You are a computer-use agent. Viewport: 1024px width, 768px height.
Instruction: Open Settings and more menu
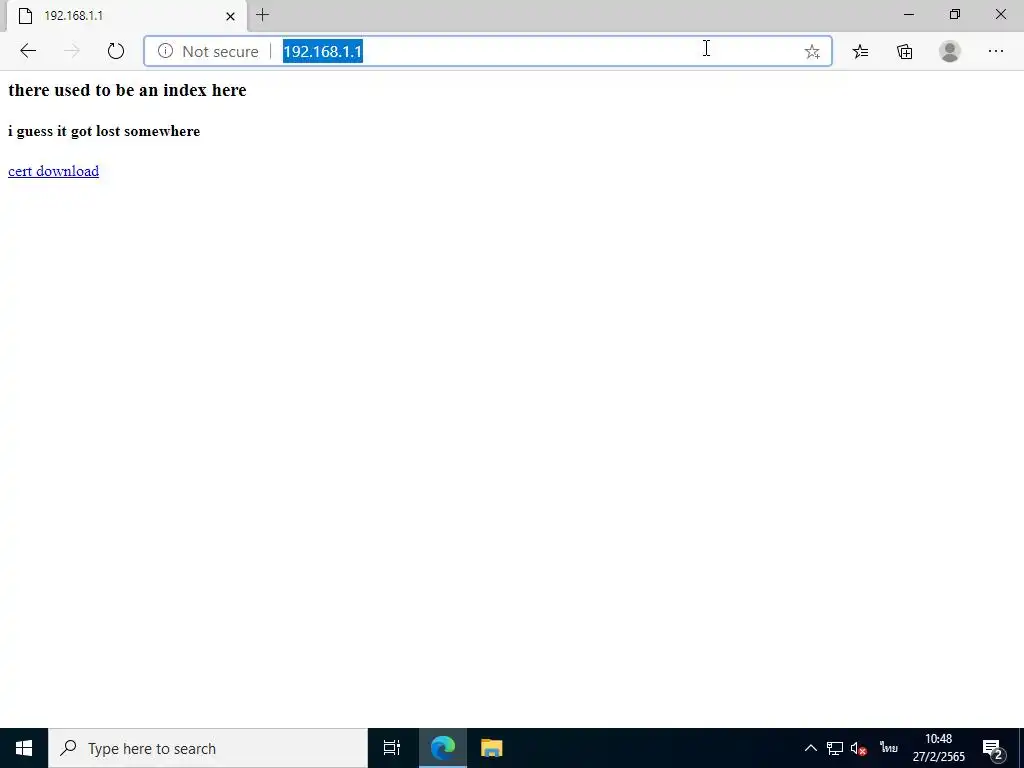coord(995,51)
